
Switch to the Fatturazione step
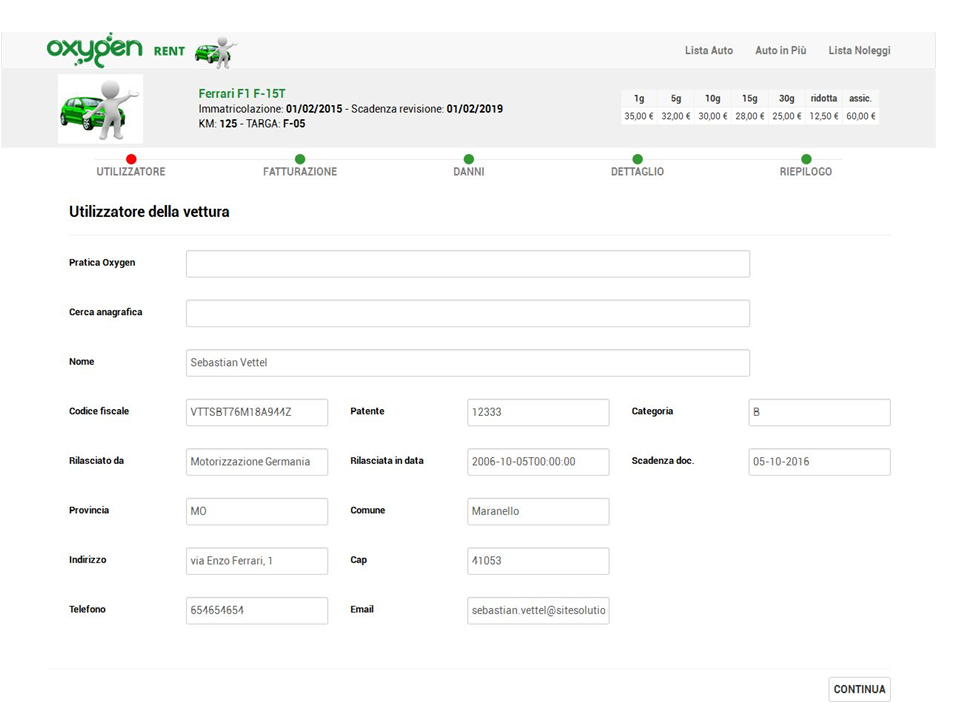click(x=300, y=171)
